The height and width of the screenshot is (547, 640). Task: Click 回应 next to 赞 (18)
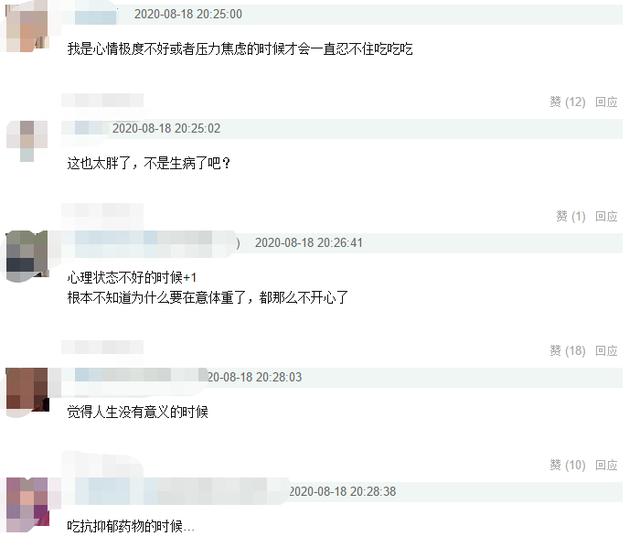click(x=606, y=351)
